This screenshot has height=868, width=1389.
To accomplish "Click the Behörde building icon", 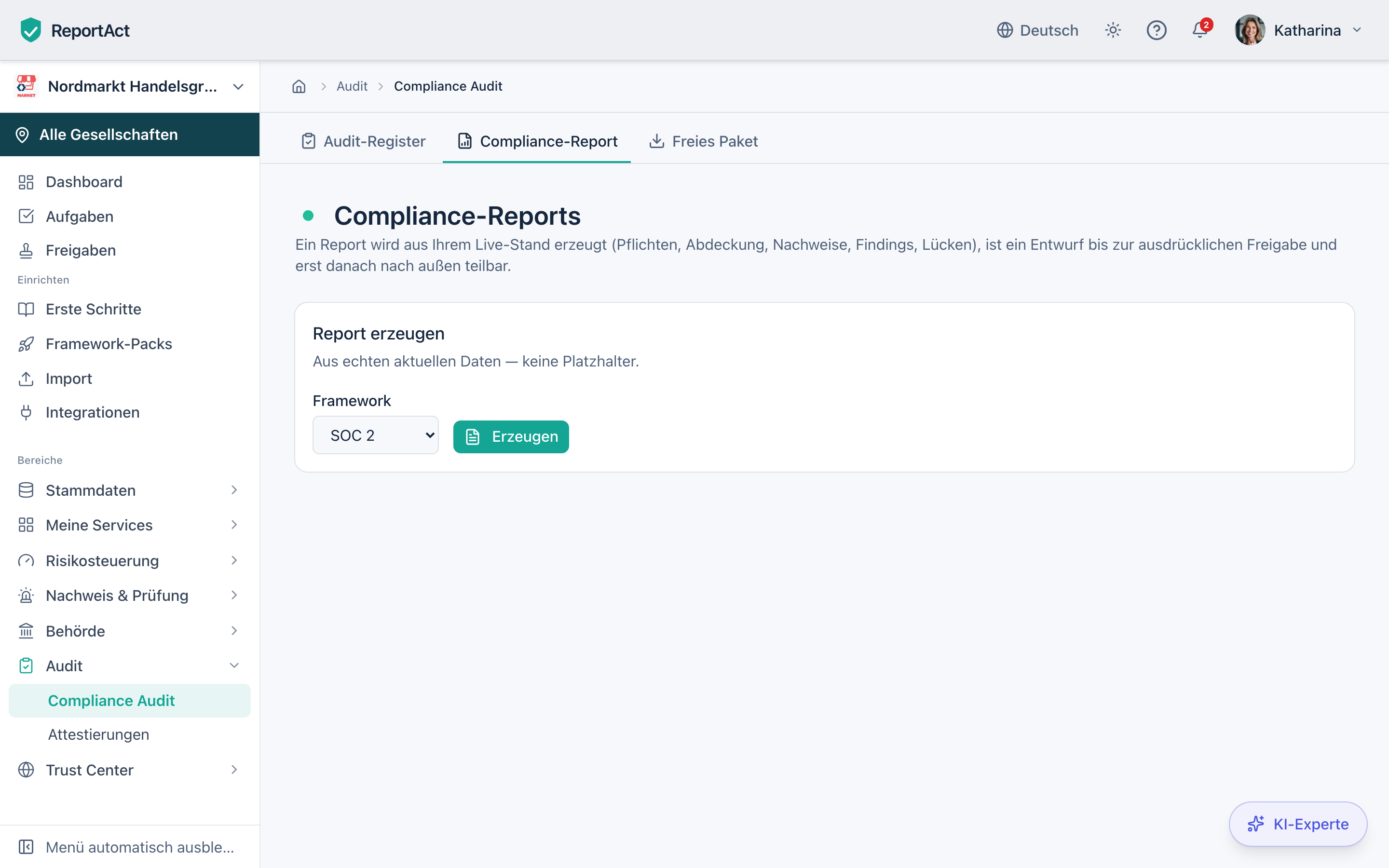I will pyautogui.click(x=26, y=631).
